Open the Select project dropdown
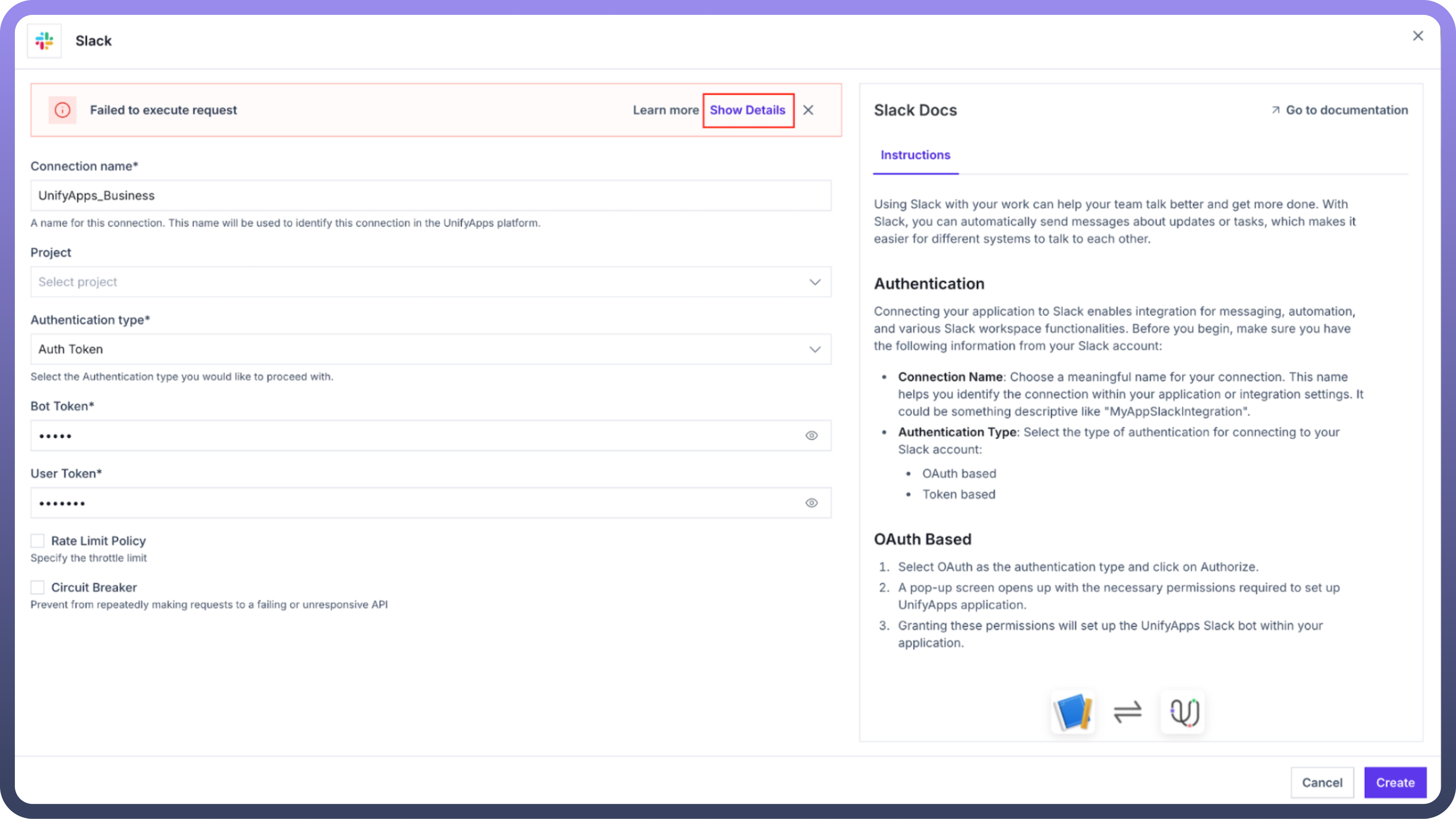 pos(431,282)
